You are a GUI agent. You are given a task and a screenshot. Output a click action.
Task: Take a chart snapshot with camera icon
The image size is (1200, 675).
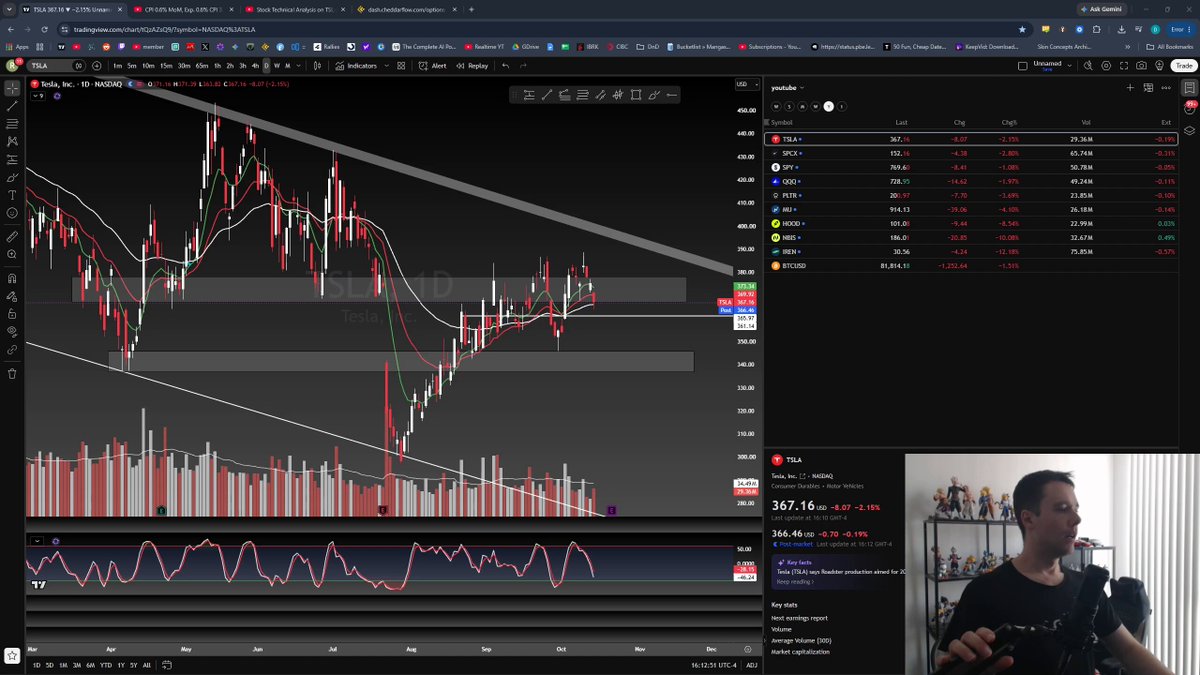tap(1142, 66)
